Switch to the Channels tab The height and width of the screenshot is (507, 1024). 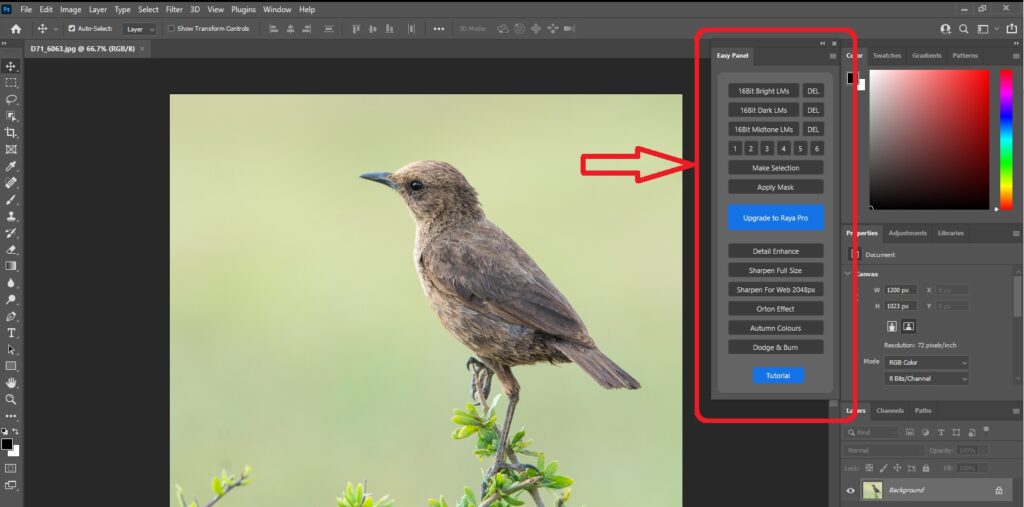click(889, 411)
